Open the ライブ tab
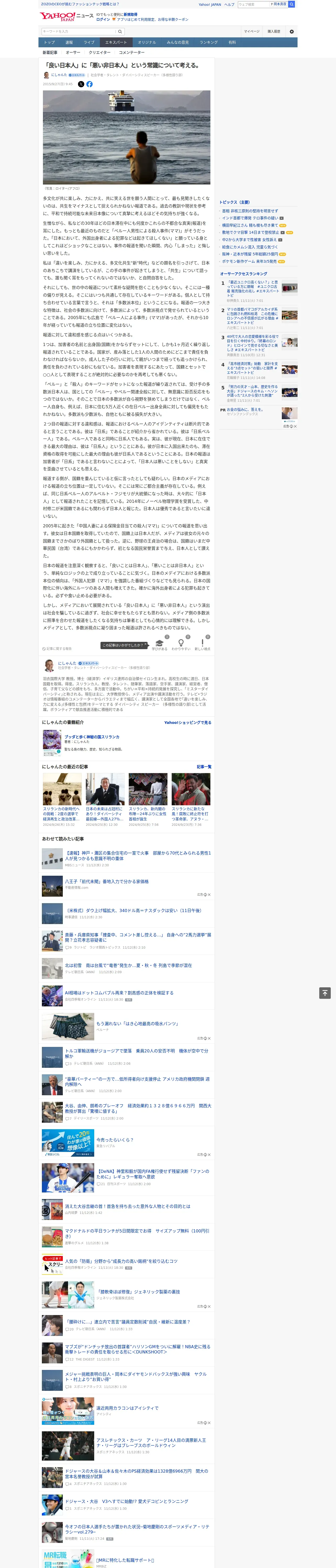Viewport: 336px width, 1568px height. point(89,43)
